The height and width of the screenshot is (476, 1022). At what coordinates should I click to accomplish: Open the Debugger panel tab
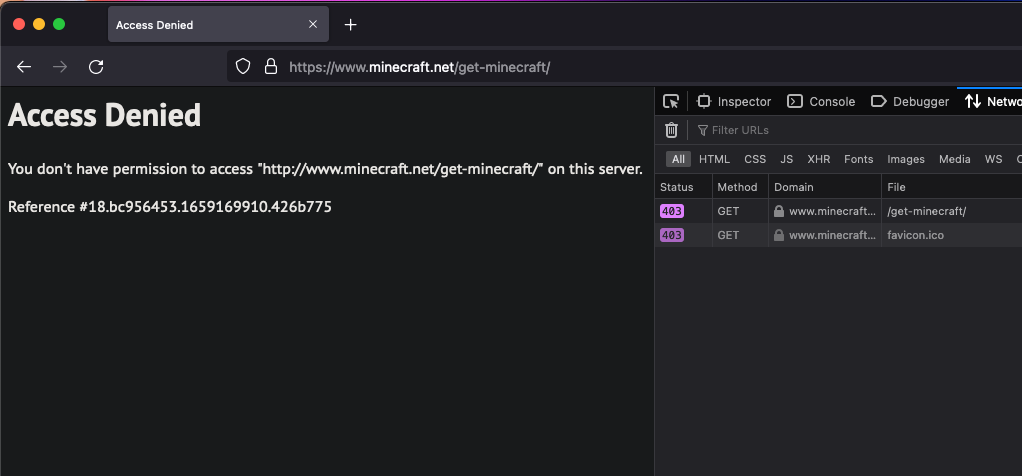pos(910,101)
